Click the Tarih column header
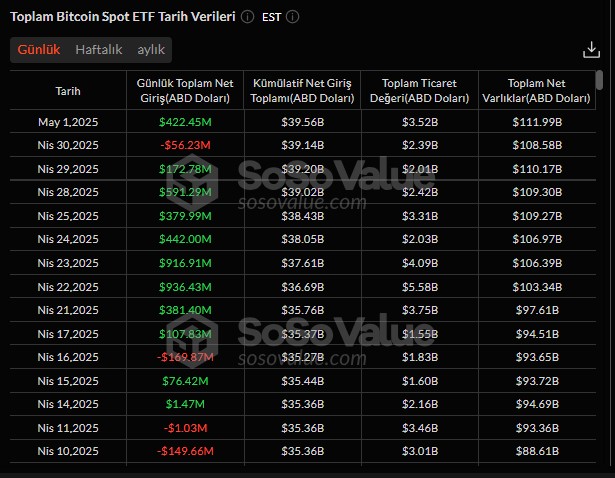The height and width of the screenshot is (478, 615). (68, 91)
